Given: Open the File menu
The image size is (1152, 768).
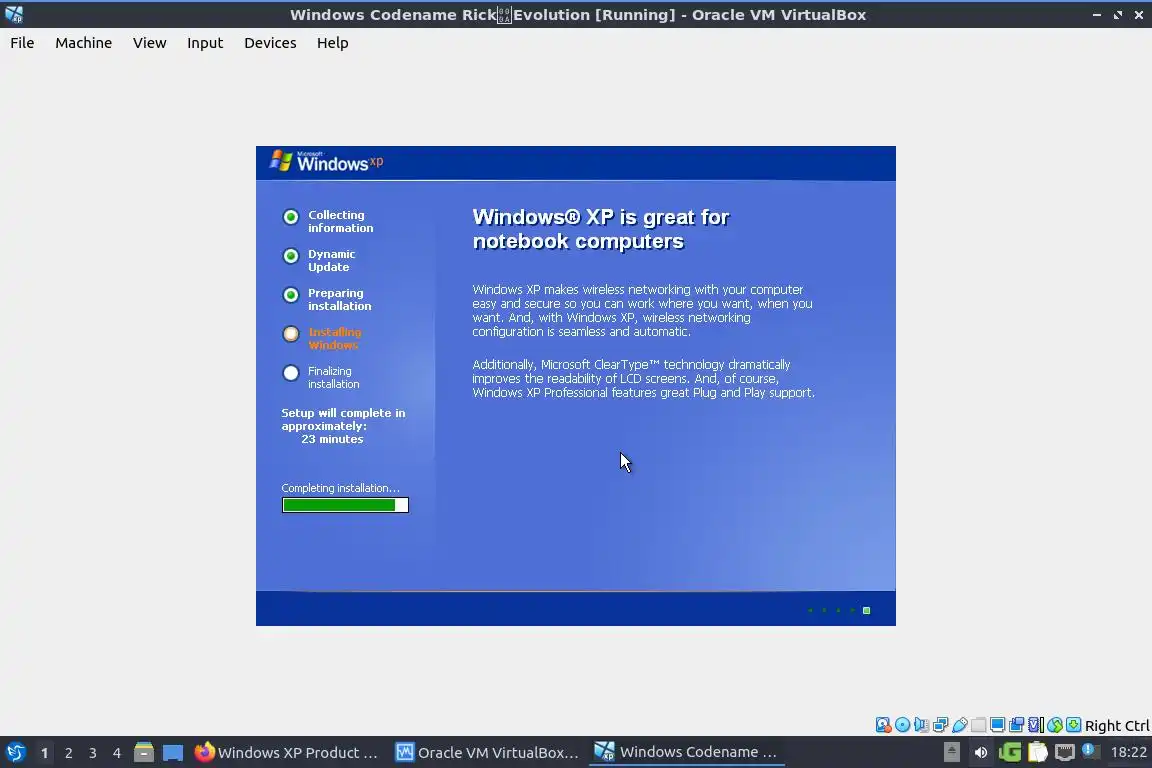Looking at the screenshot, I should [22, 43].
